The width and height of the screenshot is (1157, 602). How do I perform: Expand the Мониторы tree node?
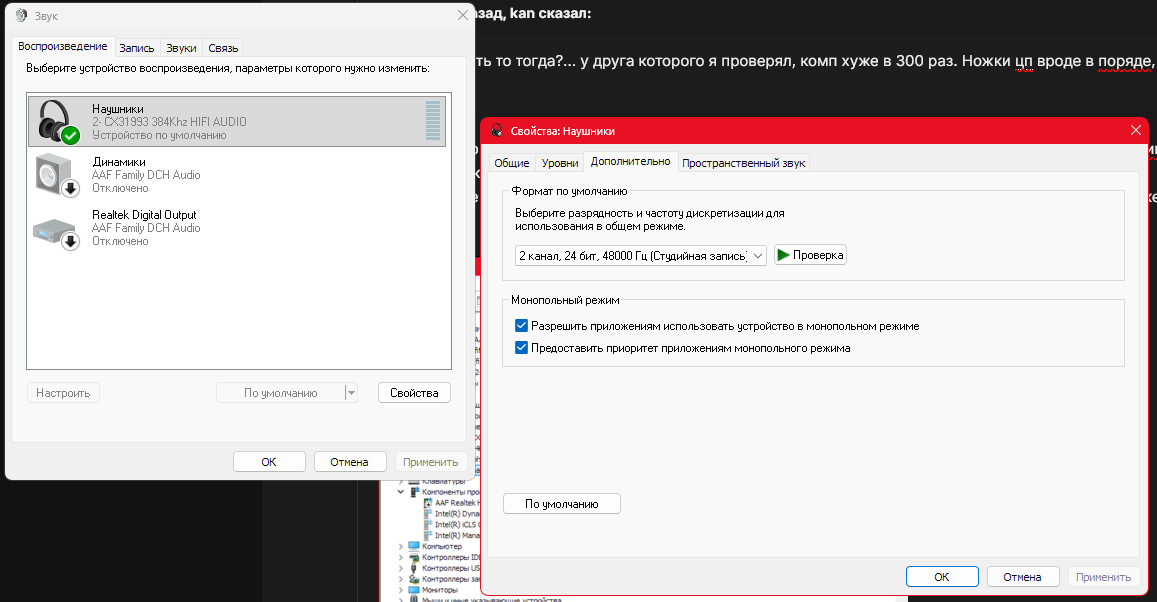pyautogui.click(x=402, y=590)
